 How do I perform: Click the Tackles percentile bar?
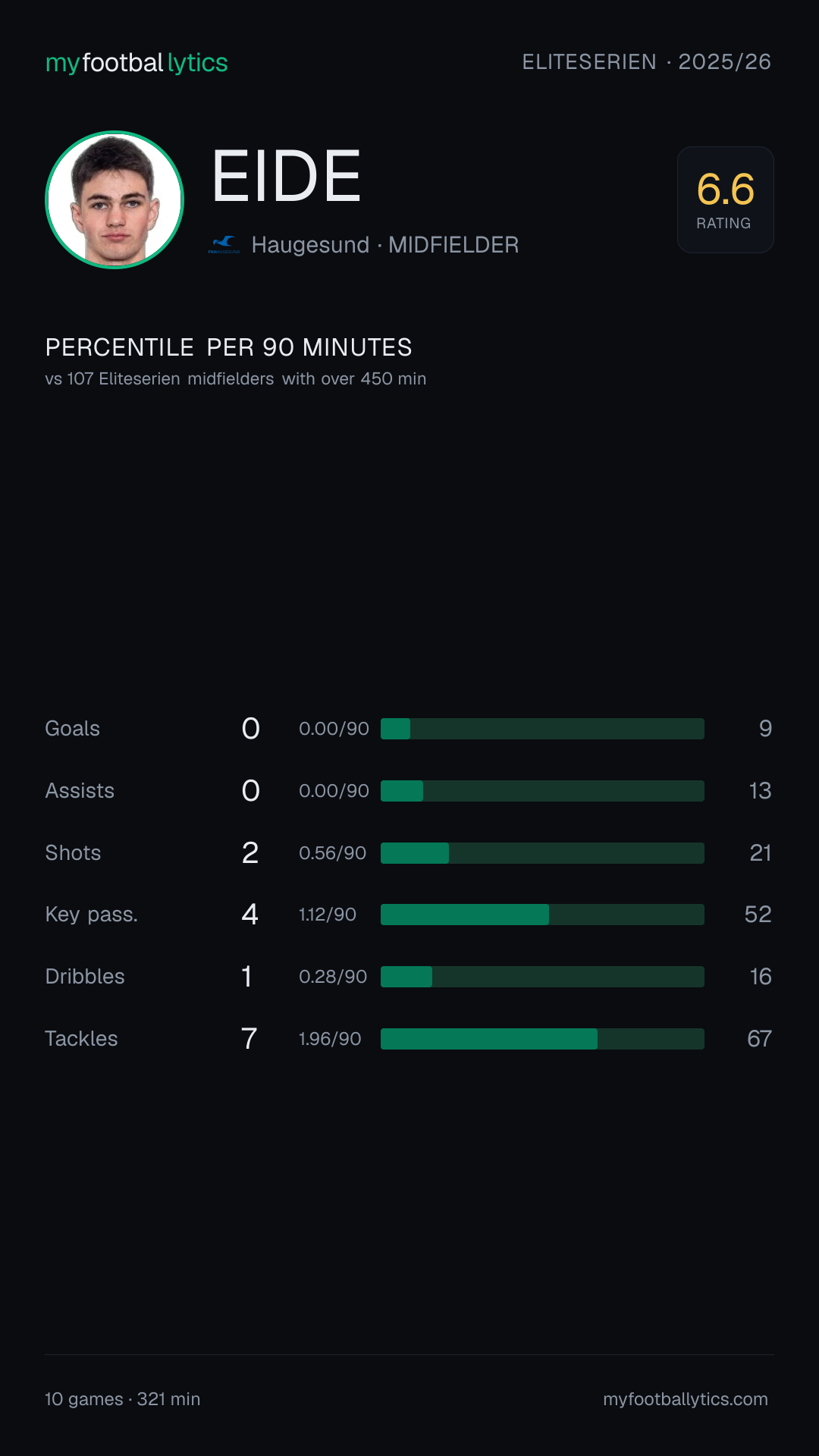[542, 1039]
